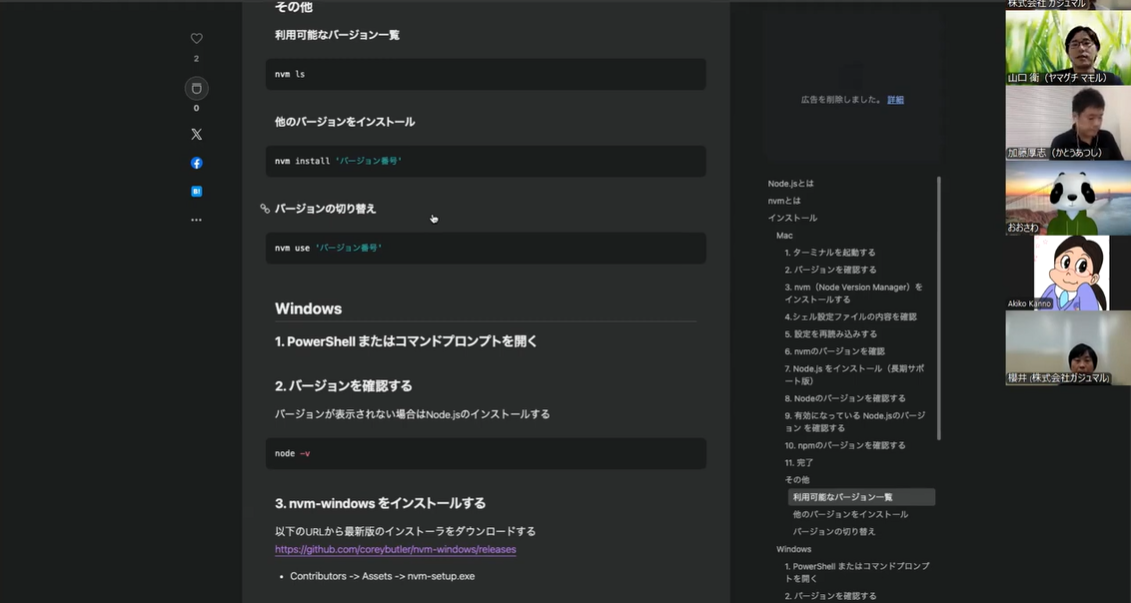1131x603 pixels.
Task: Open the nvm-windows GitHub releases link
Action: pos(395,549)
